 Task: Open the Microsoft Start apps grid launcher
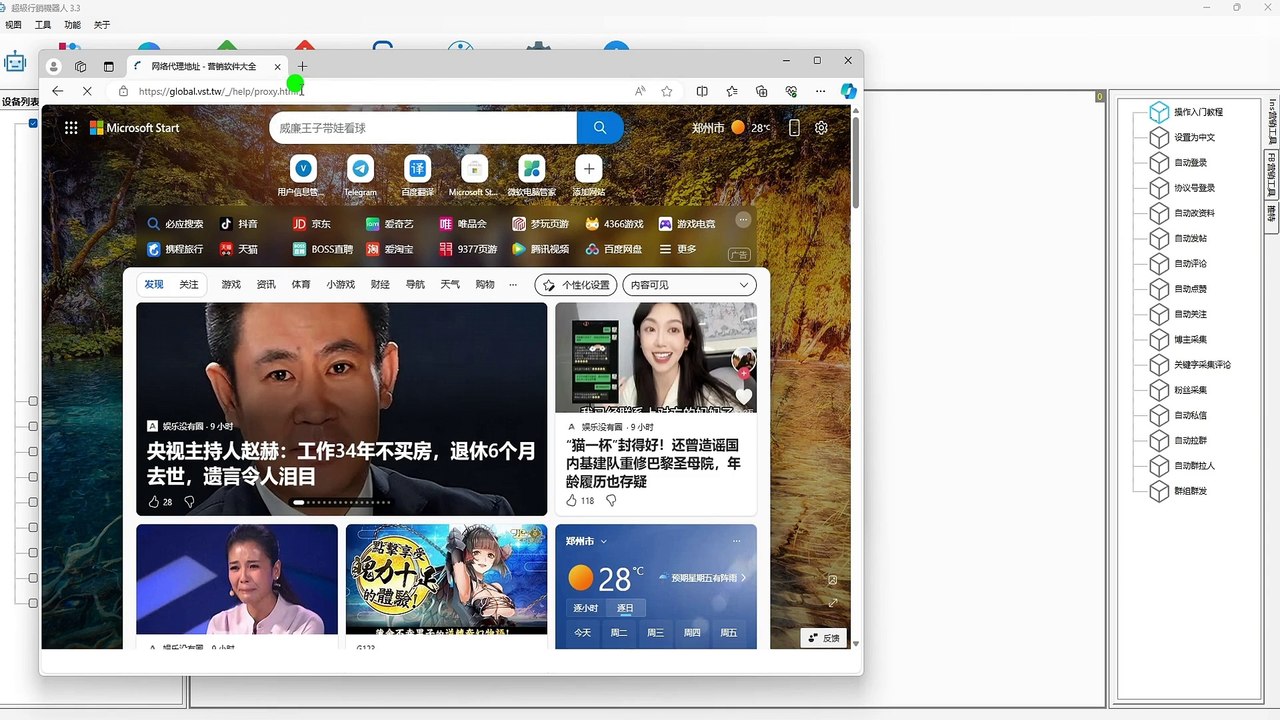coord(71,128)
